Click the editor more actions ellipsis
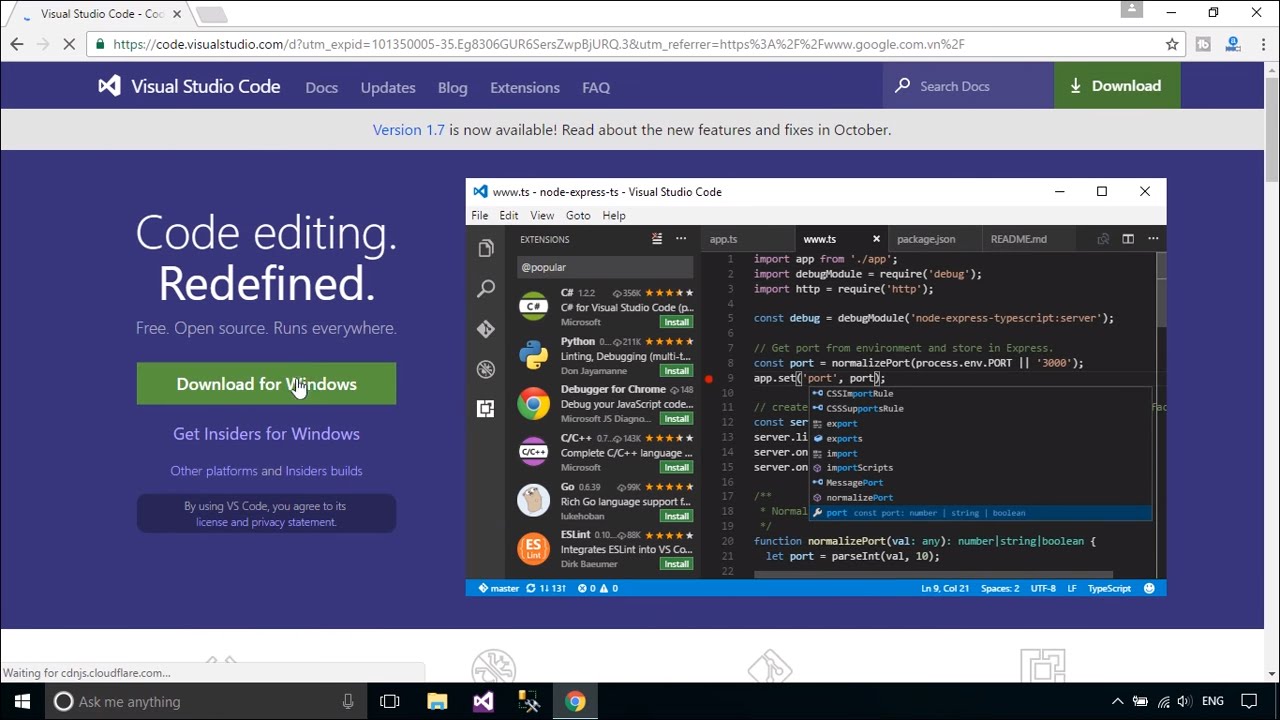 (x=1153, y=239)
